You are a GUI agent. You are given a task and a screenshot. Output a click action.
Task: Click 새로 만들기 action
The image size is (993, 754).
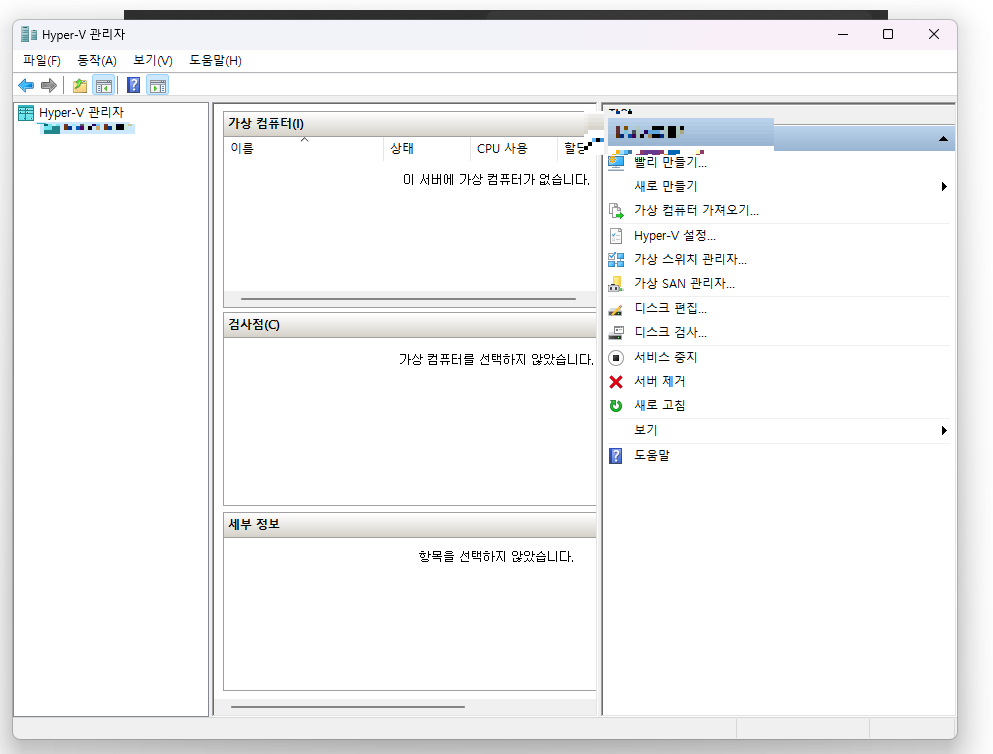[x=666, y=187]
